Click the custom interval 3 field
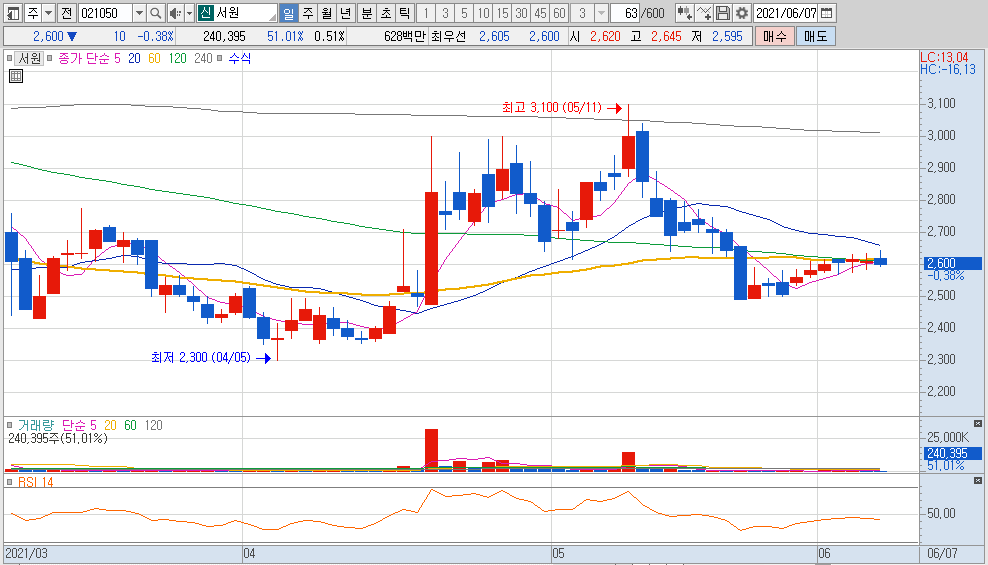The image size is (988, 565). [582, 13]
